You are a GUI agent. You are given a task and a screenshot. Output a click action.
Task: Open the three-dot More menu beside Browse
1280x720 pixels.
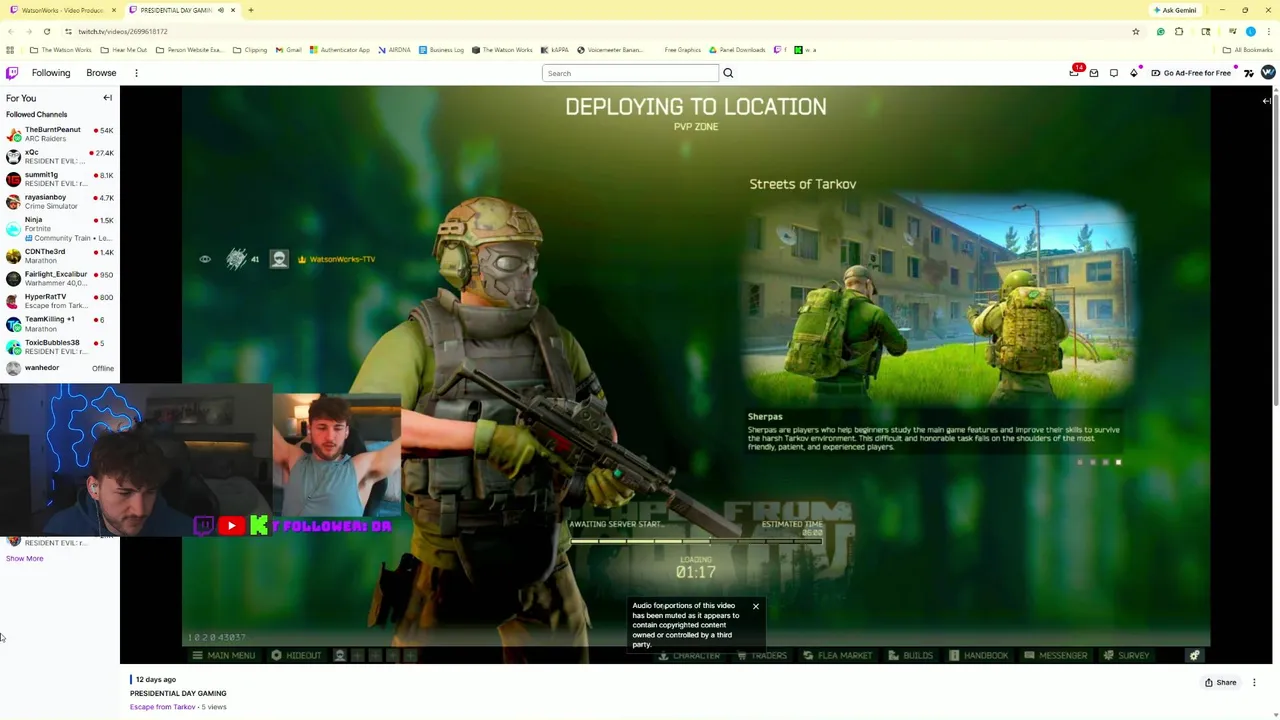[136, 73]
